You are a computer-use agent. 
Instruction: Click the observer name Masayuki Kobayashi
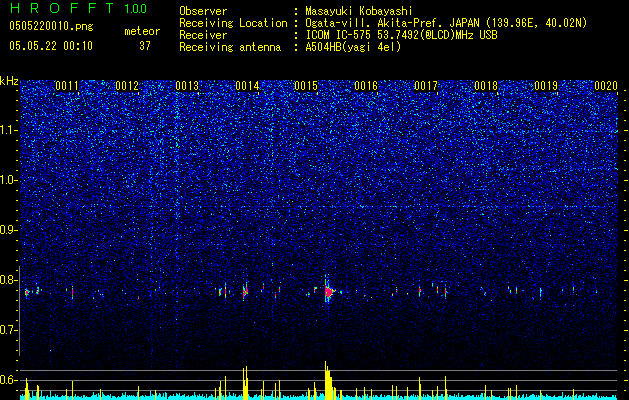pos(359,11)
